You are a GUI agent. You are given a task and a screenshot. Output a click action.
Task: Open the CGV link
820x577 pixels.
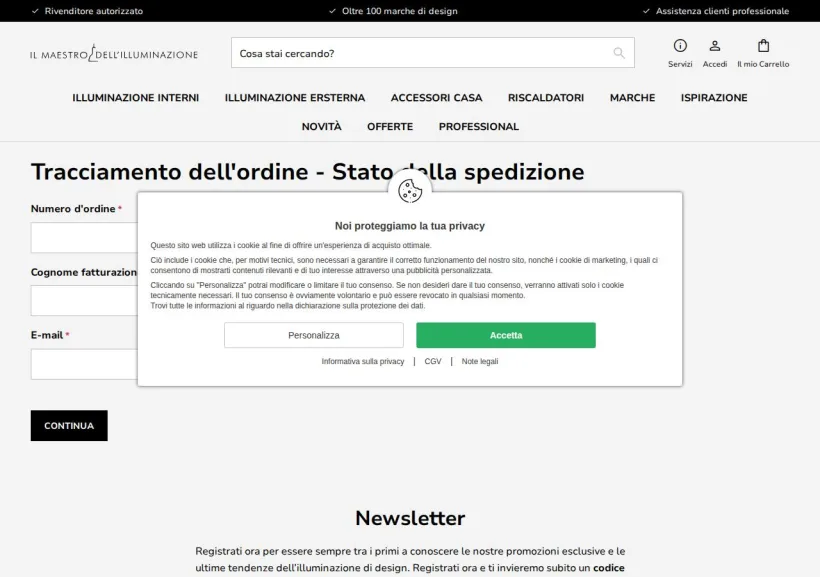tap(432, 361)
